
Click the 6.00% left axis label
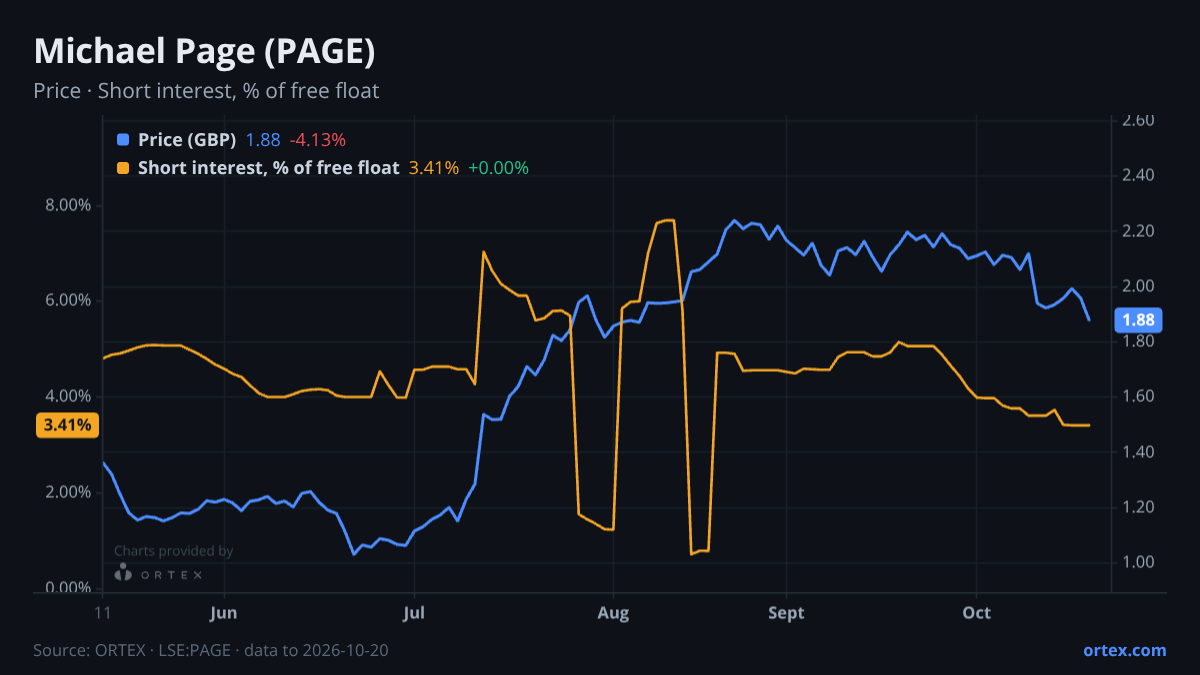point(68,301)
